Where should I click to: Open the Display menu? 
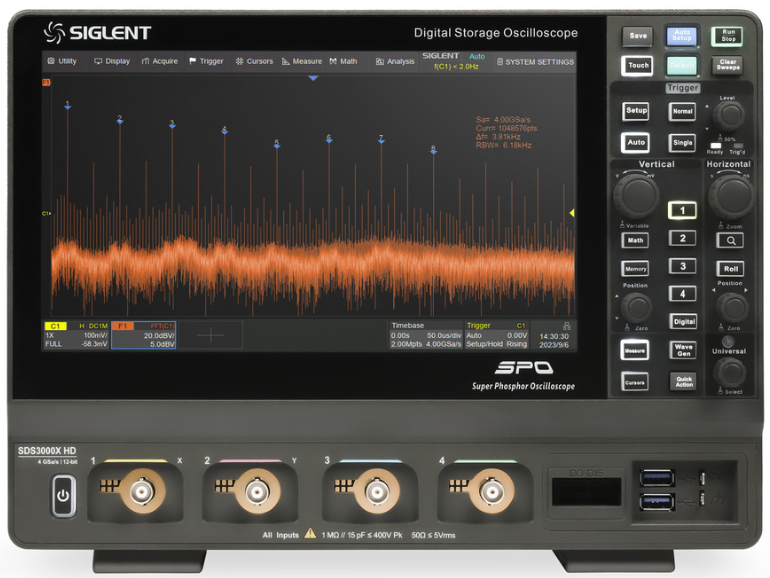click(112, 61)
